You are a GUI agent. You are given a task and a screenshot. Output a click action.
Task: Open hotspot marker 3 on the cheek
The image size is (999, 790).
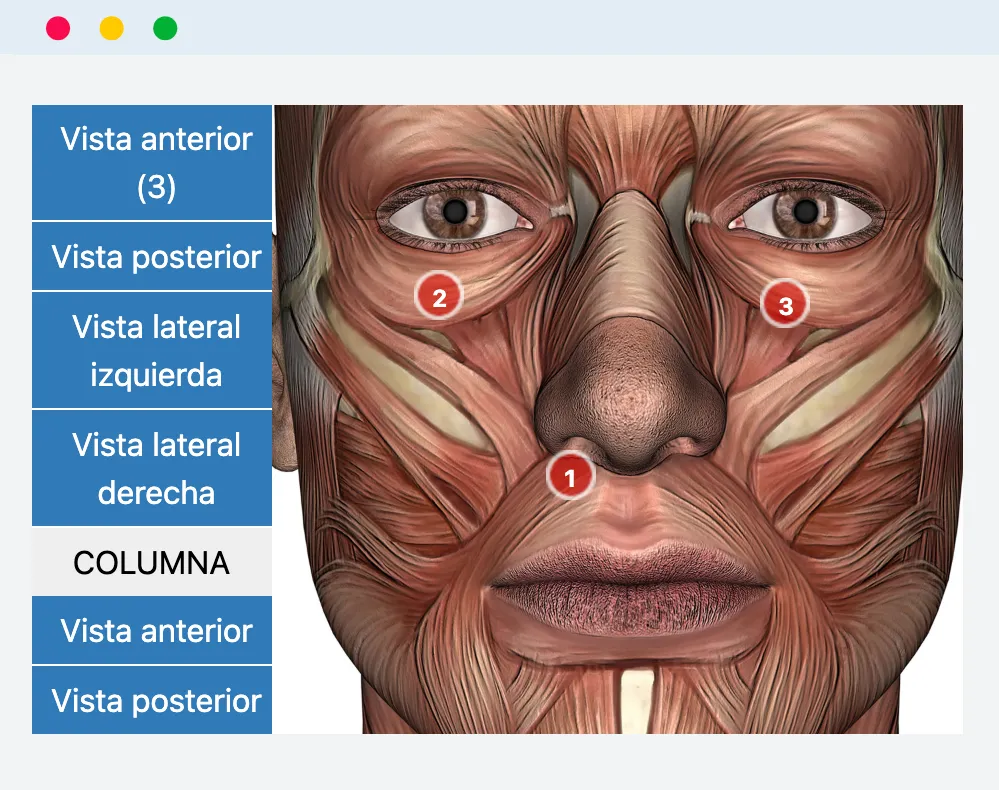pos(785,305)
